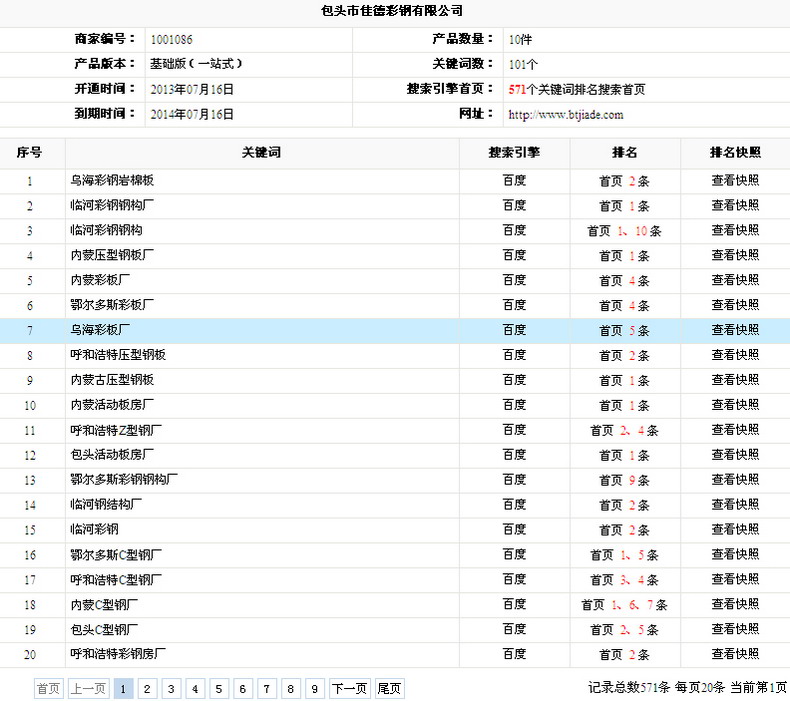790x701 pixels.
Task: Jump to page 4 in pagination
Action: [195, 688]
